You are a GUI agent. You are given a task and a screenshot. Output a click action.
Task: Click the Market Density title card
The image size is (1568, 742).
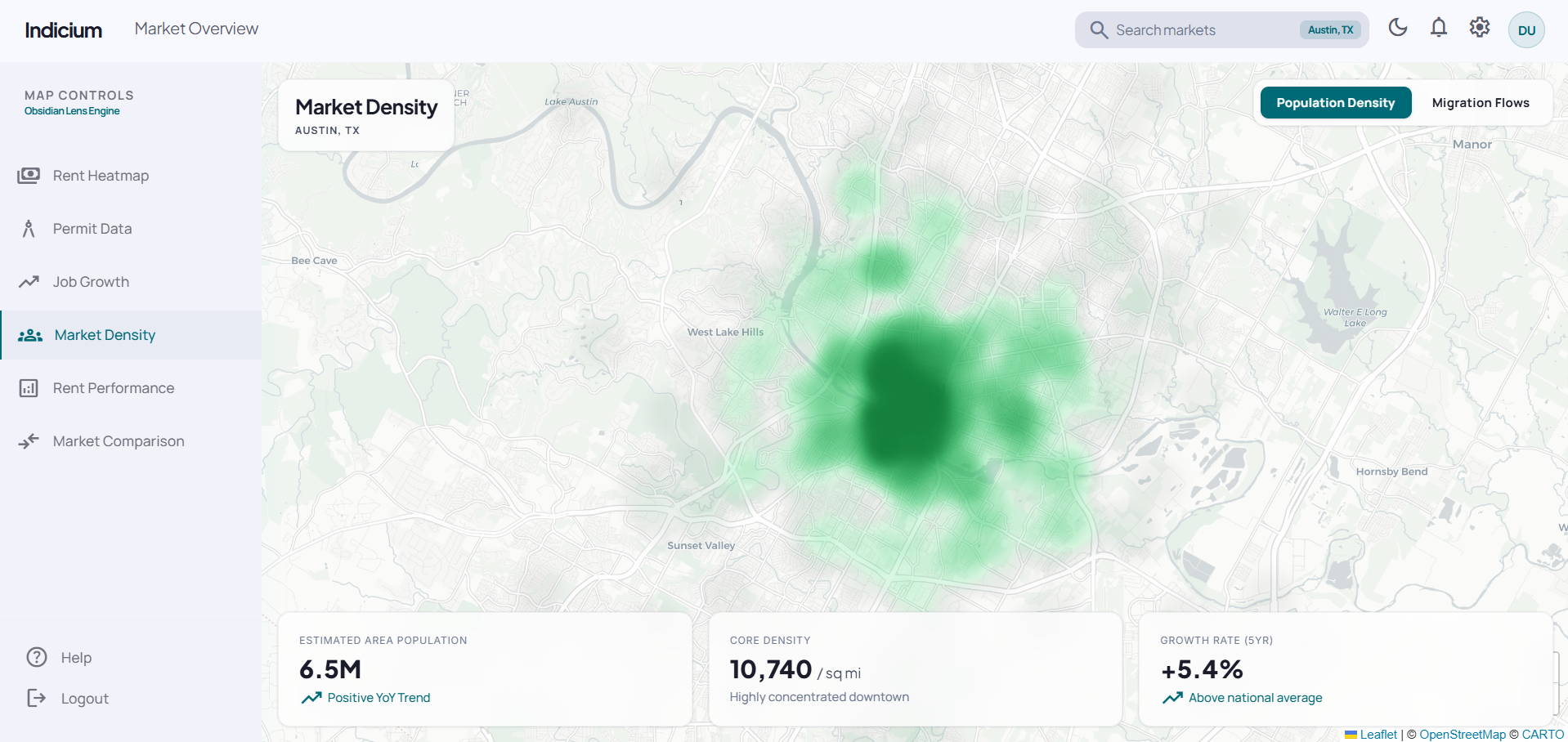366,115
